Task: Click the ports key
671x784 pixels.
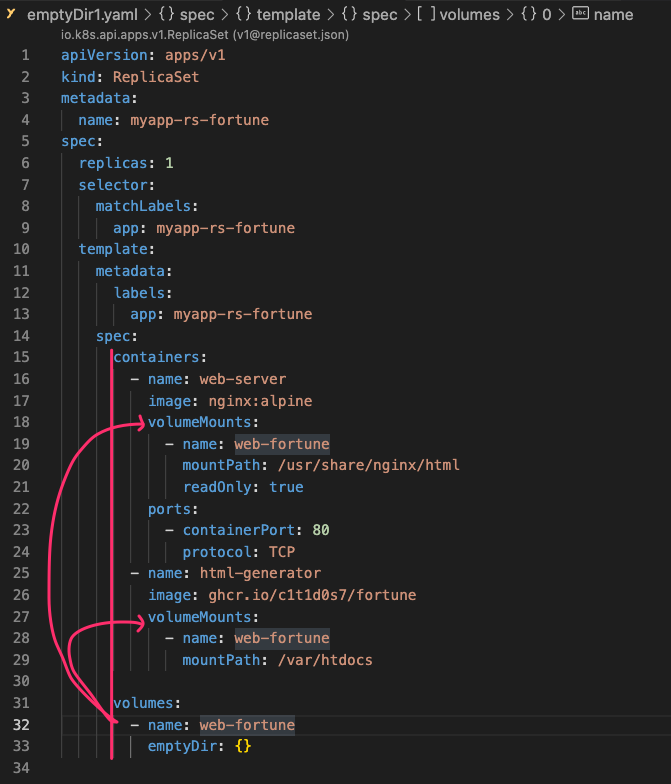Action: point(170,509)
